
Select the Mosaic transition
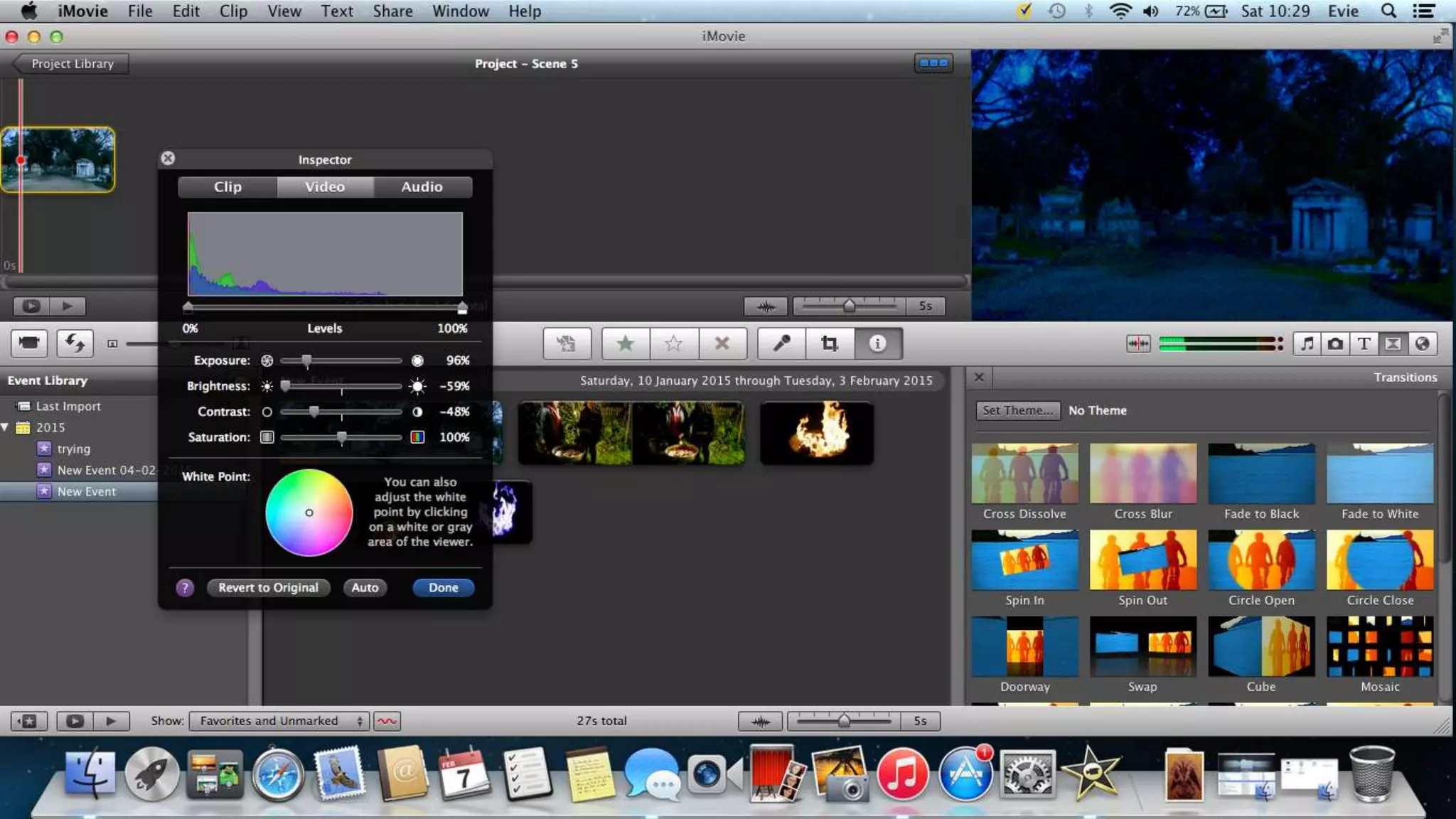pos(1380,646)
